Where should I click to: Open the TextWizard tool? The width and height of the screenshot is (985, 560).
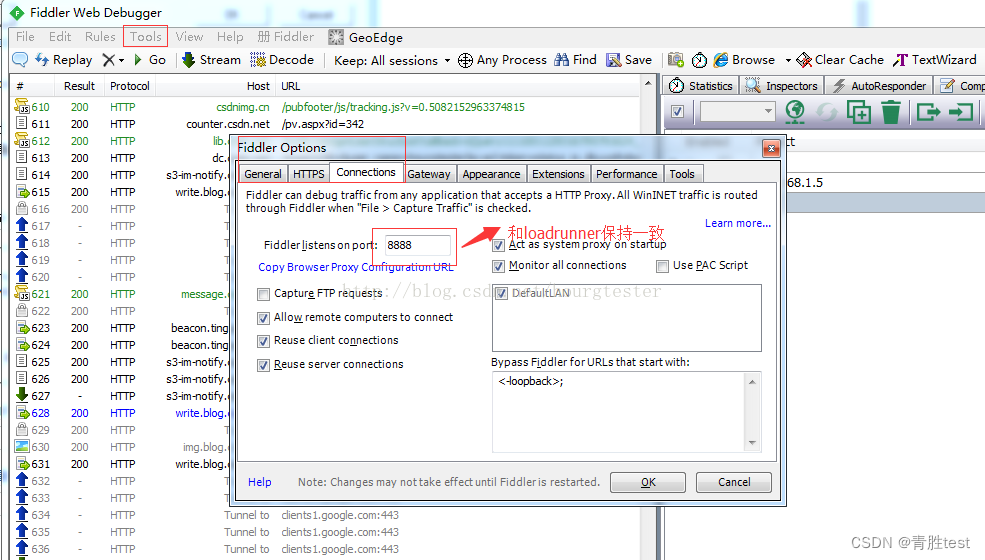pyautogui.click(x=935, y=60)
